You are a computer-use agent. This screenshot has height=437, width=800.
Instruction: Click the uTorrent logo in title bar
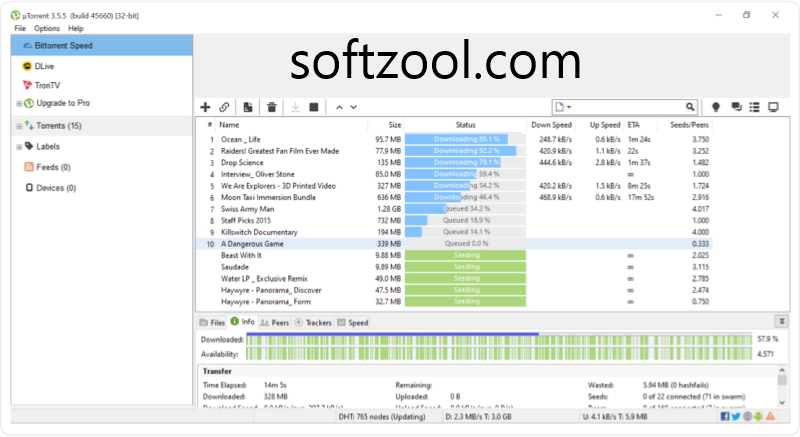click(x=15, y=15)
